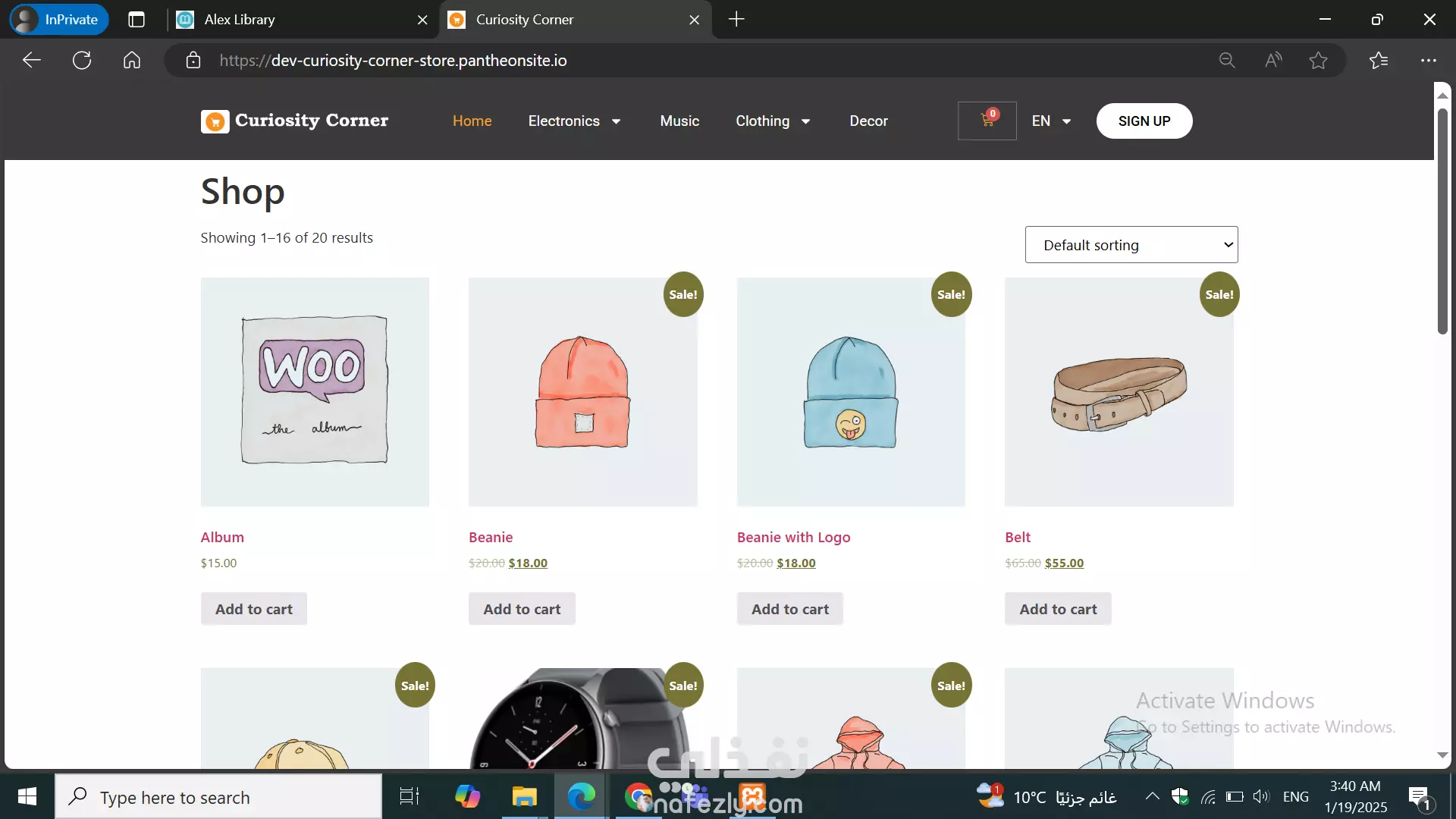Open the browser home page
The height and width of the screenshot is (819, 1456).
click(132, 60)
